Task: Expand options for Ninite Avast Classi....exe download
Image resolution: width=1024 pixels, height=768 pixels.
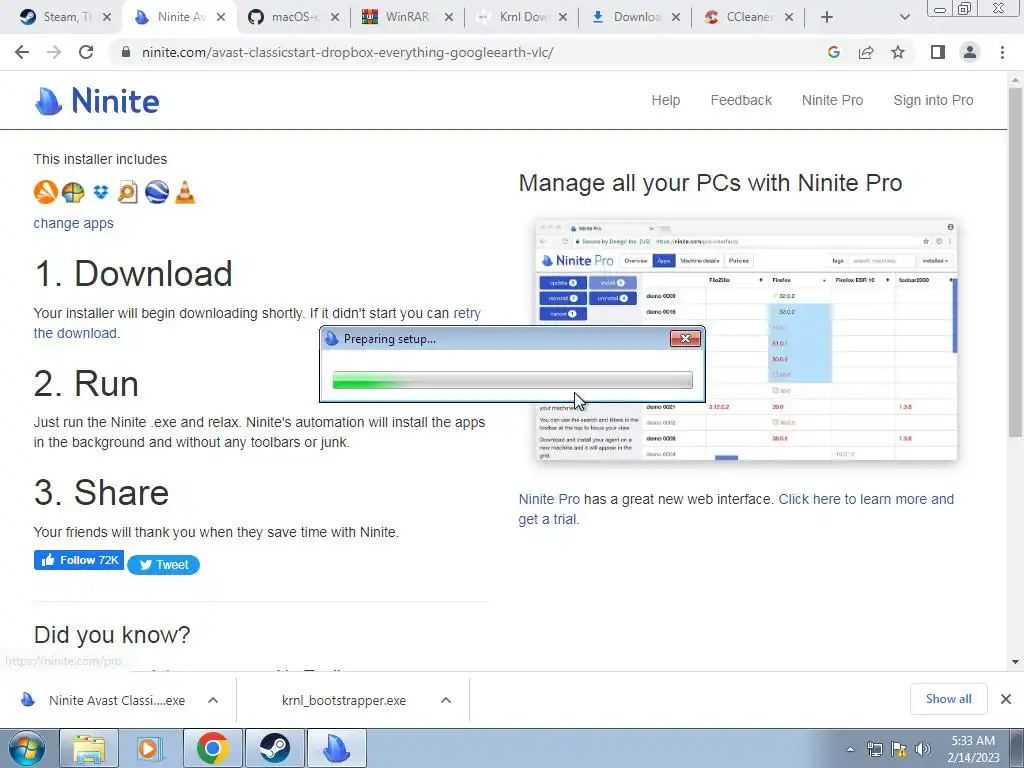Action: pyautogui.click(x=213, y=700)
